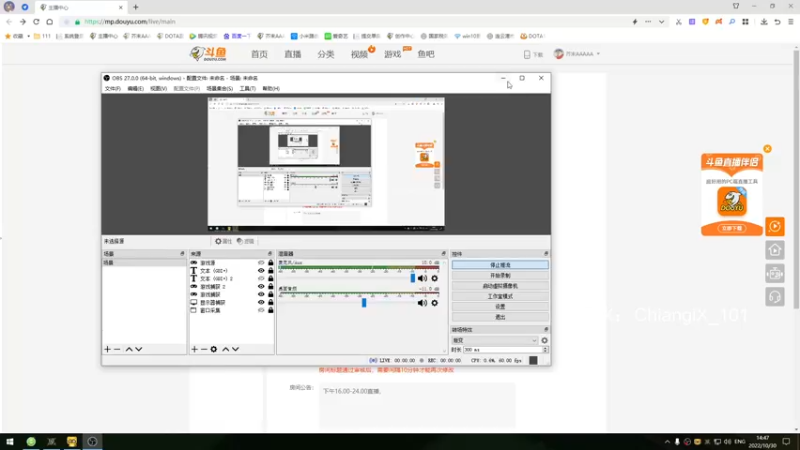Image resolution: width=800 pixels, height=450 pixels.
Task: Click the browser home icon
Action: (49, 22)
